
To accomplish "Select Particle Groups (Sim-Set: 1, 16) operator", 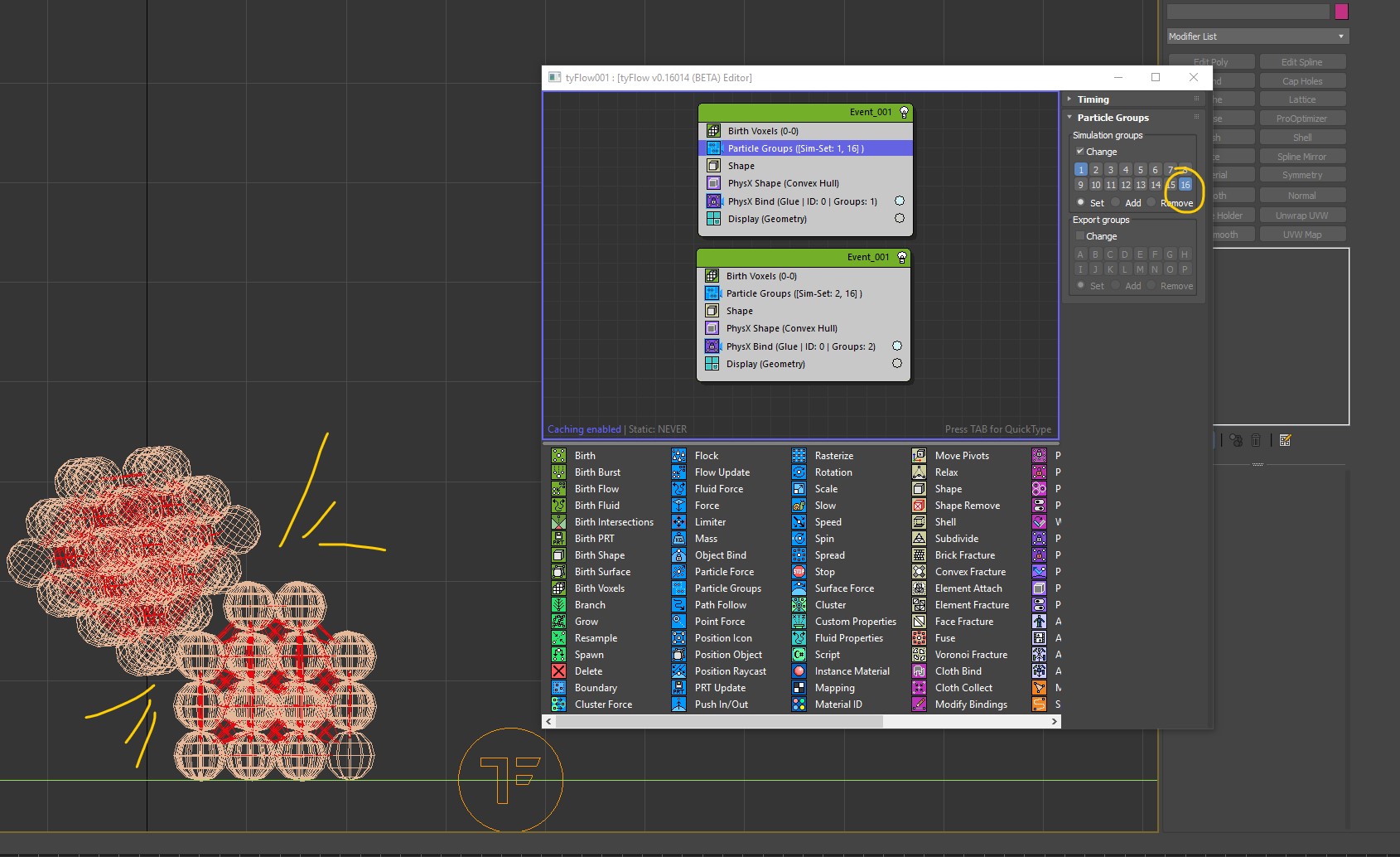I will coord(805,148).
